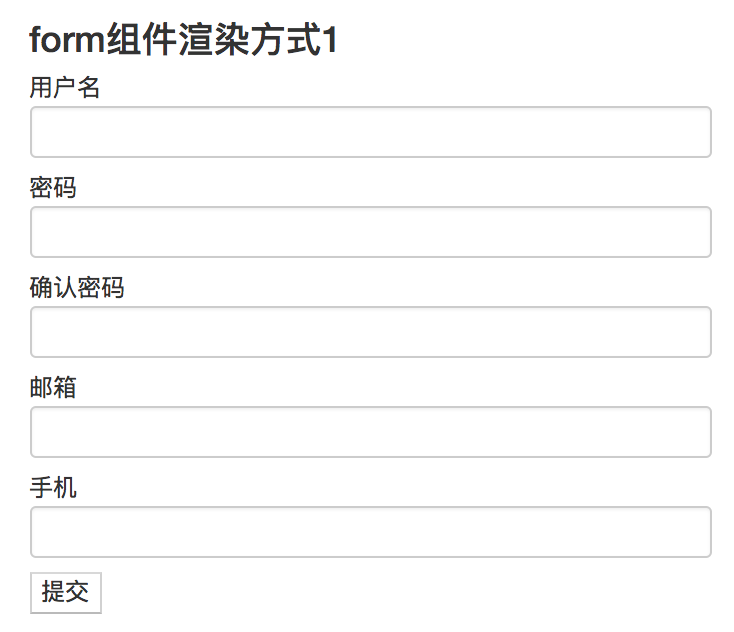Image resolution: width=734 pixels, height=632 pixels.
Task: Place cursor in phone number box
Action: pyautogui.click(x=370, y=532)
